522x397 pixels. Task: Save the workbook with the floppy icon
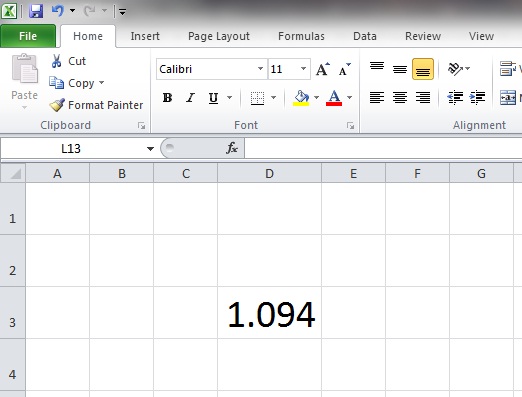pyautogui.click(x=36, y=11)
